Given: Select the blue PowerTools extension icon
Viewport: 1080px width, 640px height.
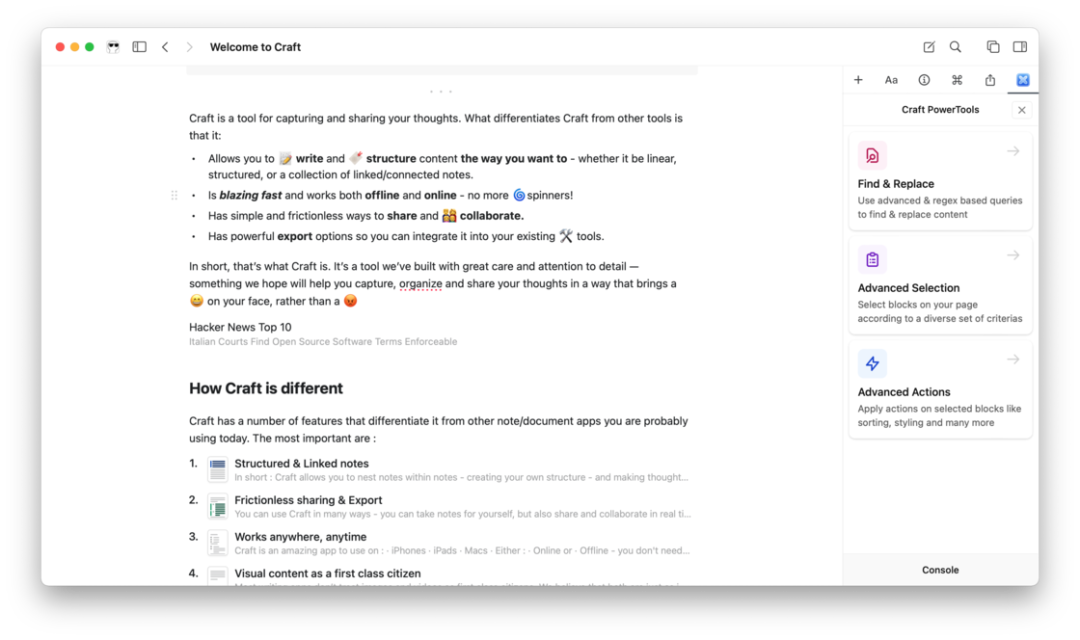Looking at the screenshot, I should [1022, 80].
